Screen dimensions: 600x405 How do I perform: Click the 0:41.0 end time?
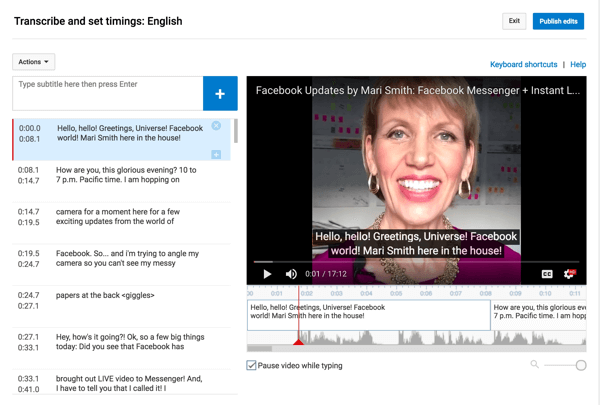tap(28, 389)
